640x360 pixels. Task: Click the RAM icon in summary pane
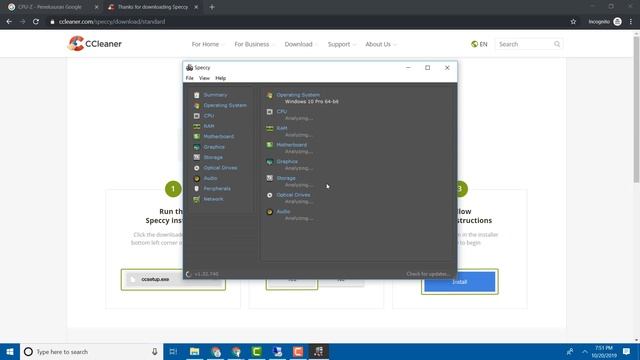(x=269, y=128)
